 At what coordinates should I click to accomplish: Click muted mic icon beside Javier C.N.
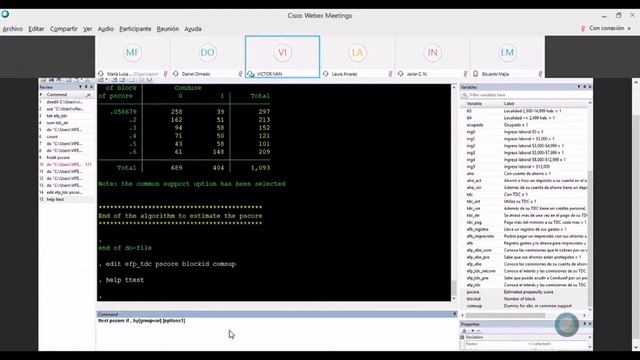click(x=465, y=74)
